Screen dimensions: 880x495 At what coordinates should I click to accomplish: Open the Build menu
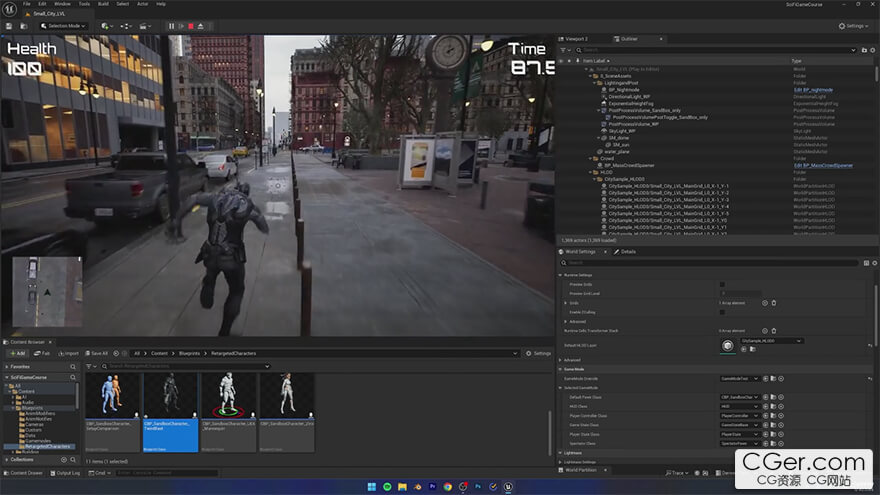click(101, 4)
